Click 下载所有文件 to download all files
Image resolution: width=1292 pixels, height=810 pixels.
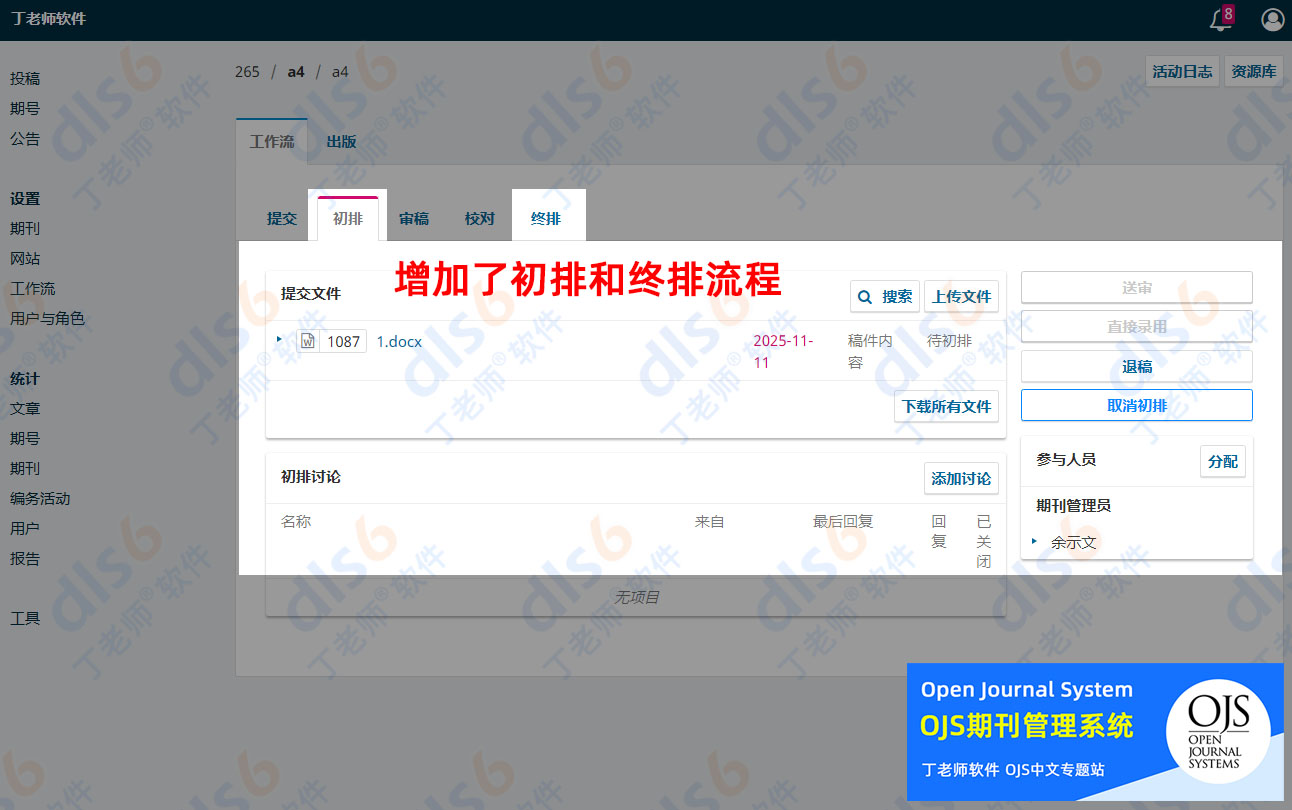point(946,406)
